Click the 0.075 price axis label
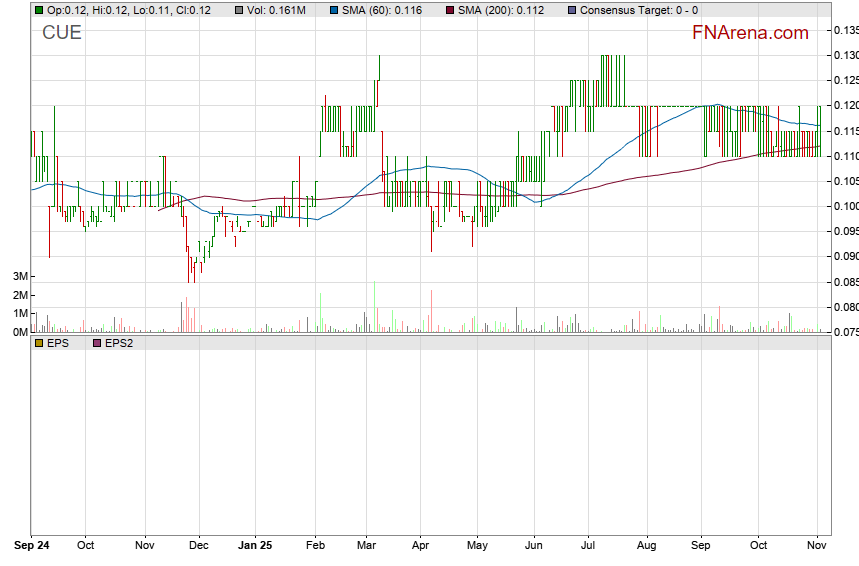This screenshot has height=566, width=859. click(845, 332)
